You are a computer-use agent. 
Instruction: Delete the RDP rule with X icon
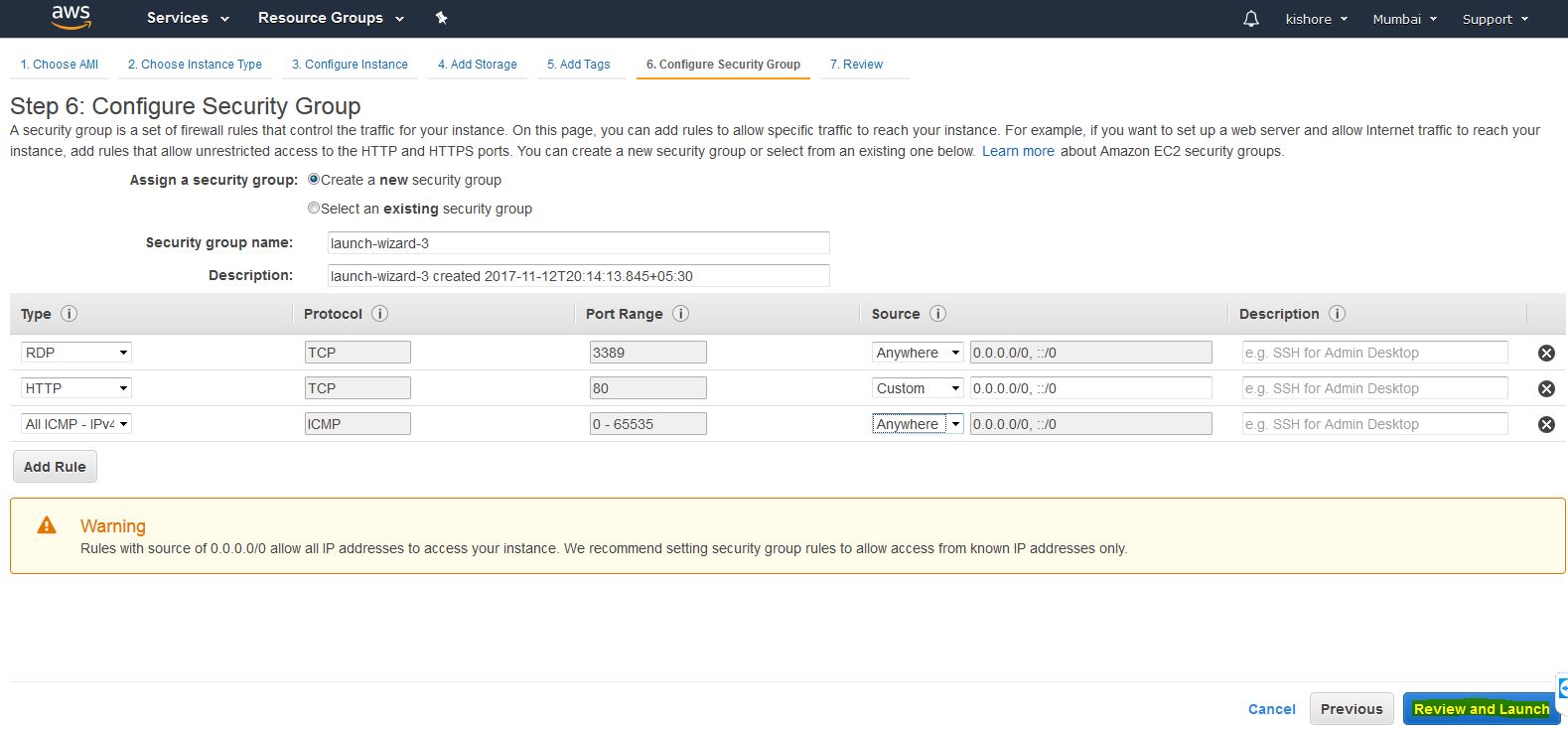pyautogui.click(x=1545, y=353)
